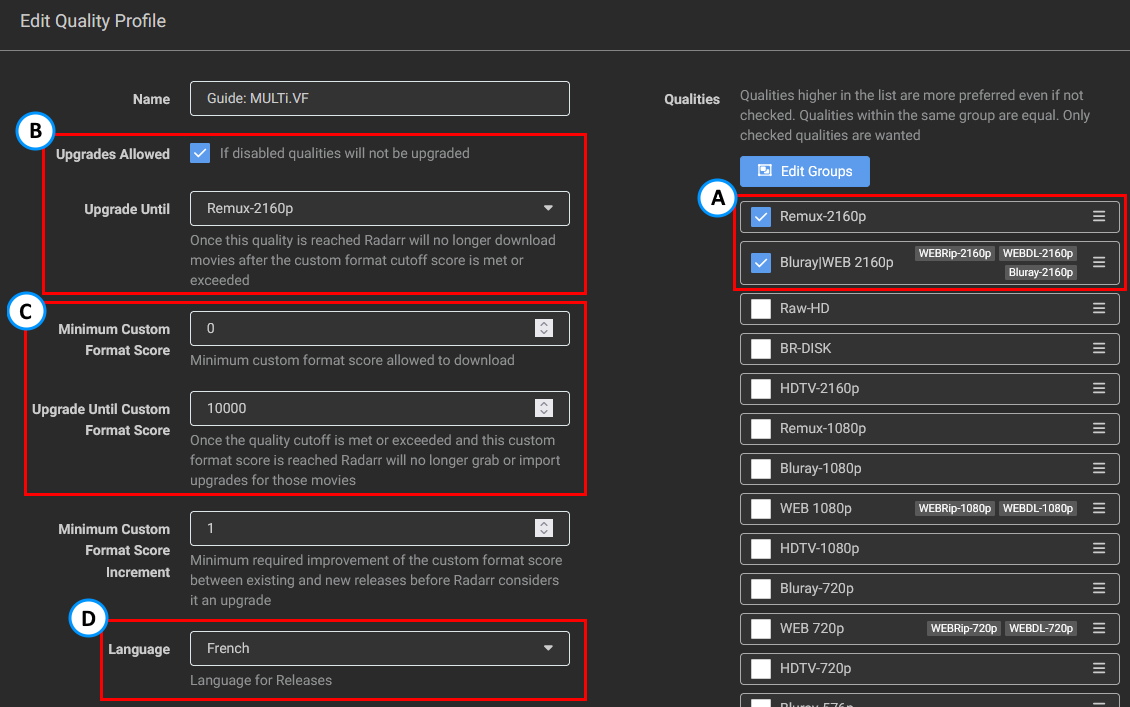Screen dimensions: 1130x707
Task: Click the Name field containing Guide: MULTi.VF
Action: [x=379, y=98]
